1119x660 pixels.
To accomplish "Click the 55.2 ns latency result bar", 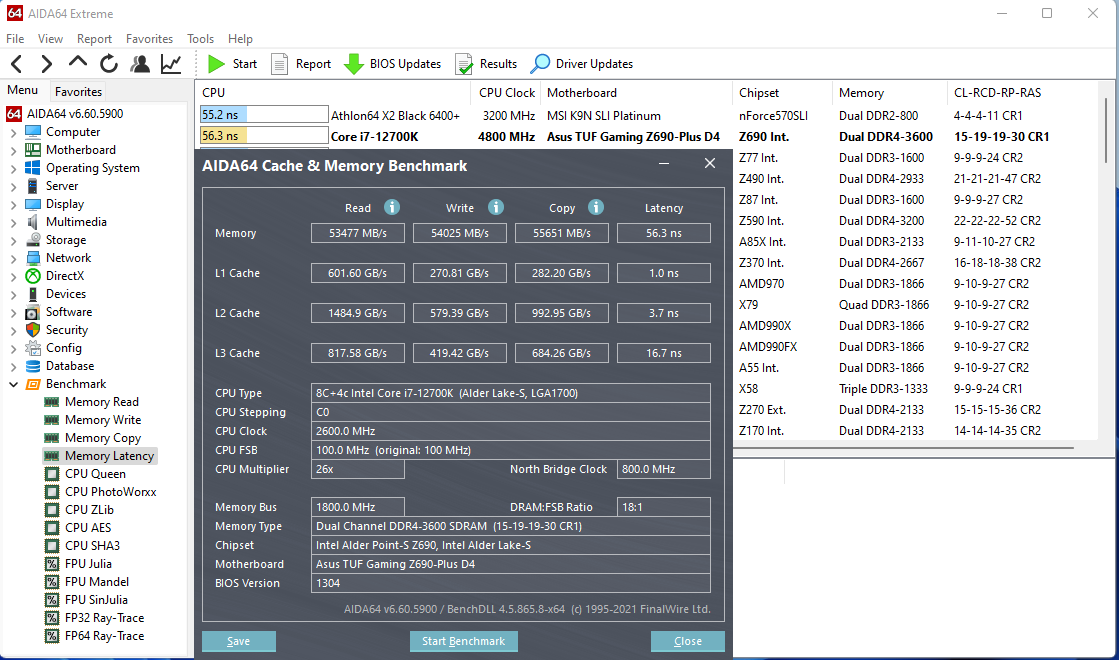I will (x=263, y=115).
